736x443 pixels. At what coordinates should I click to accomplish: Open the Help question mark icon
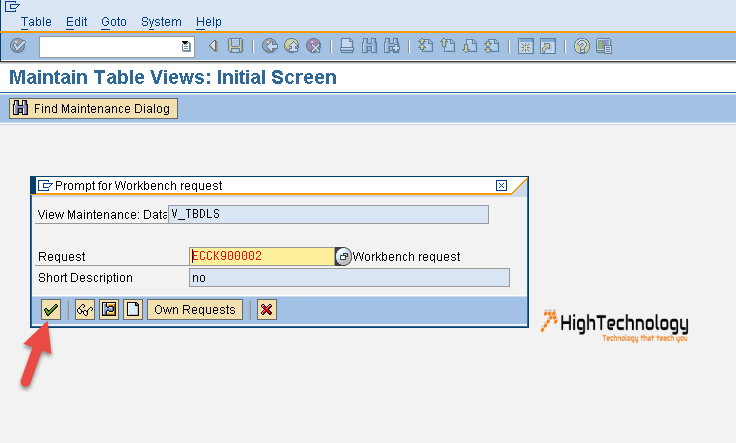pos(582,46)
